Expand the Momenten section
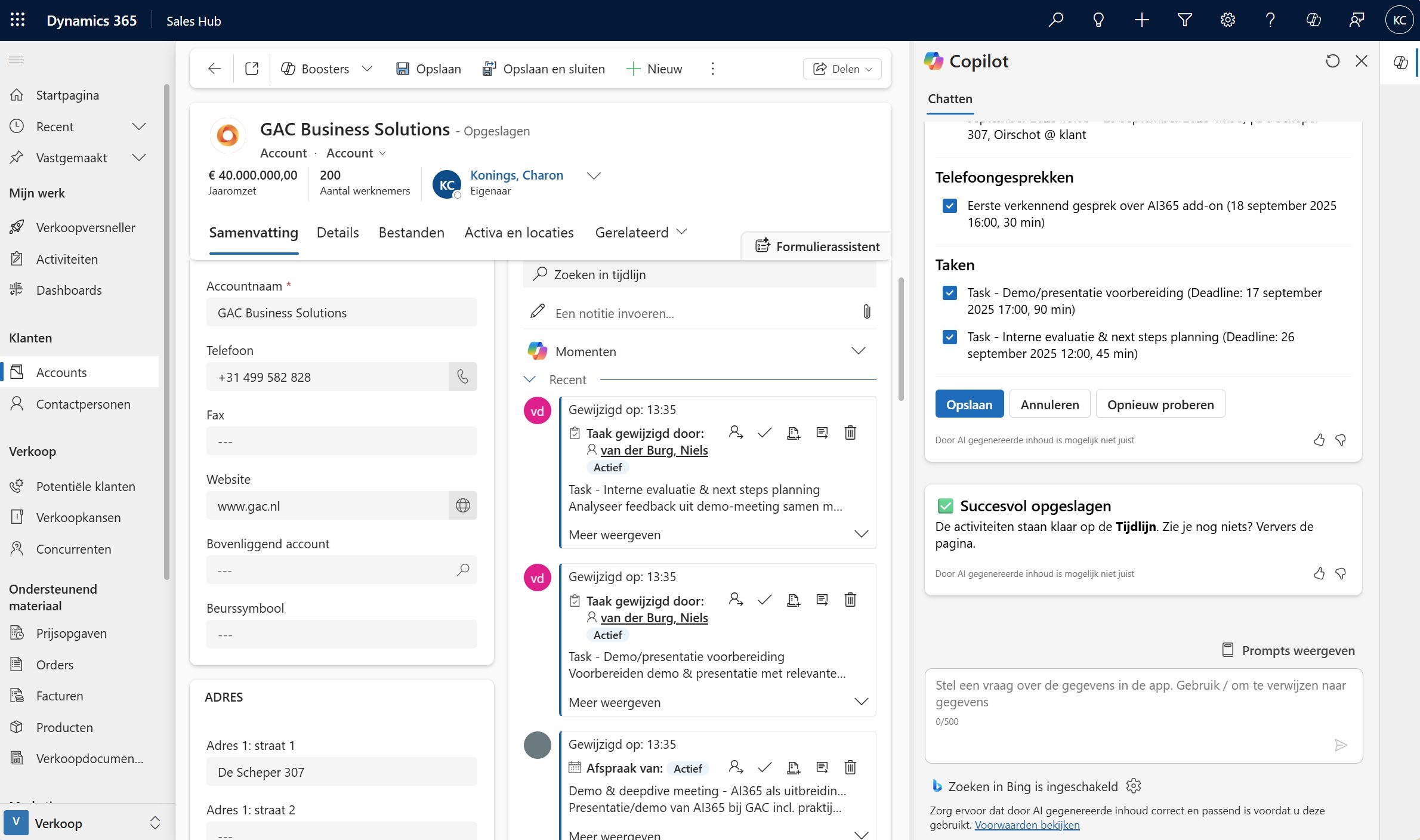 858,351
